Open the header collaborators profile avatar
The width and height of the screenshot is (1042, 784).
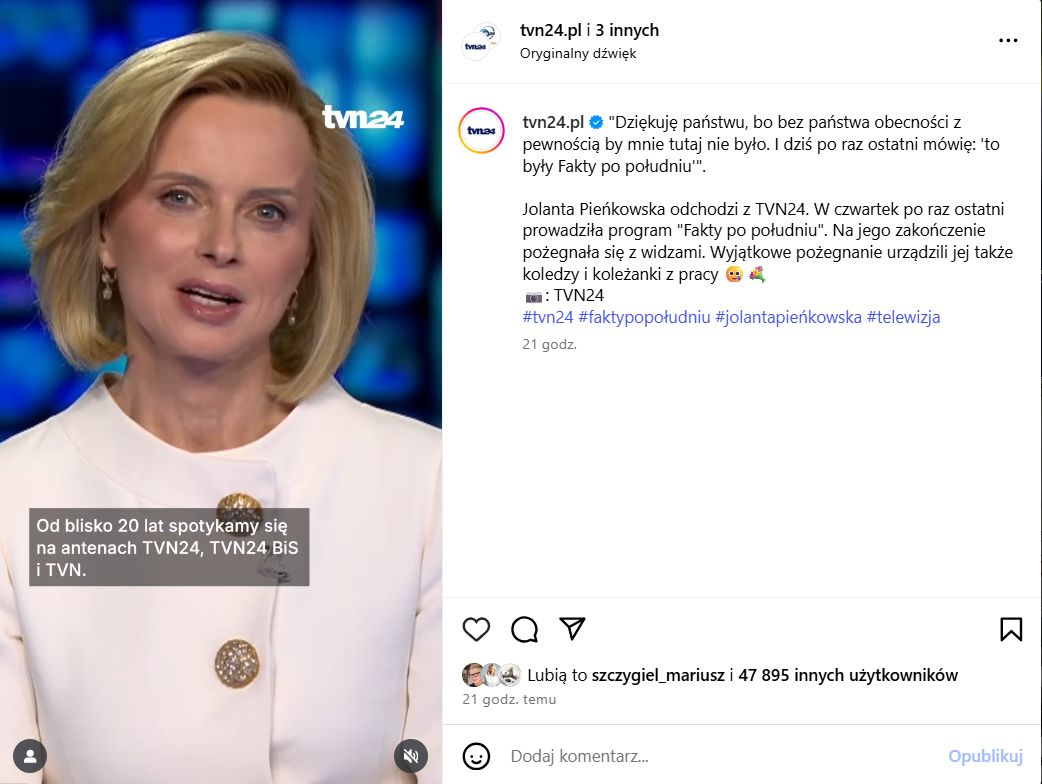[480, 41]
